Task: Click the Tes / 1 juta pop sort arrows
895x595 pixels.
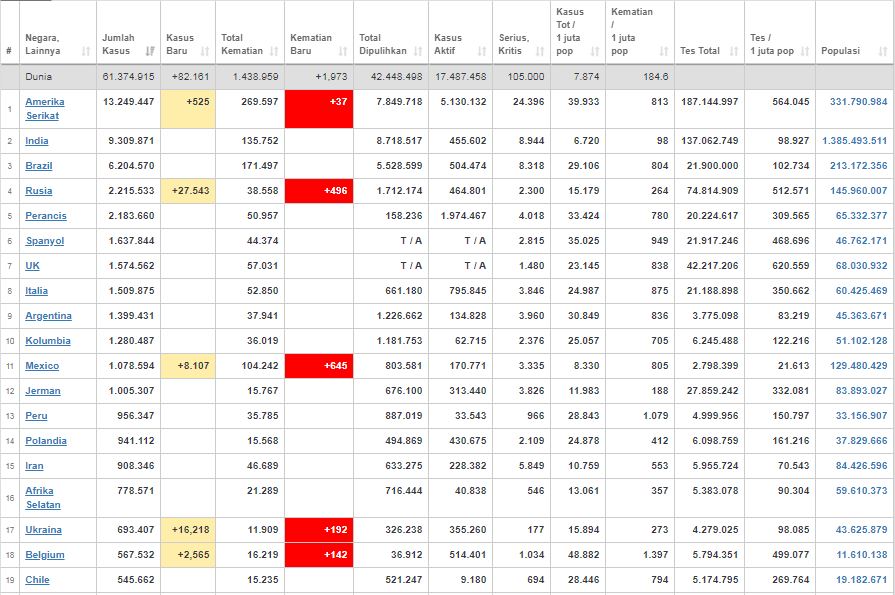Action: click(805, 51)
